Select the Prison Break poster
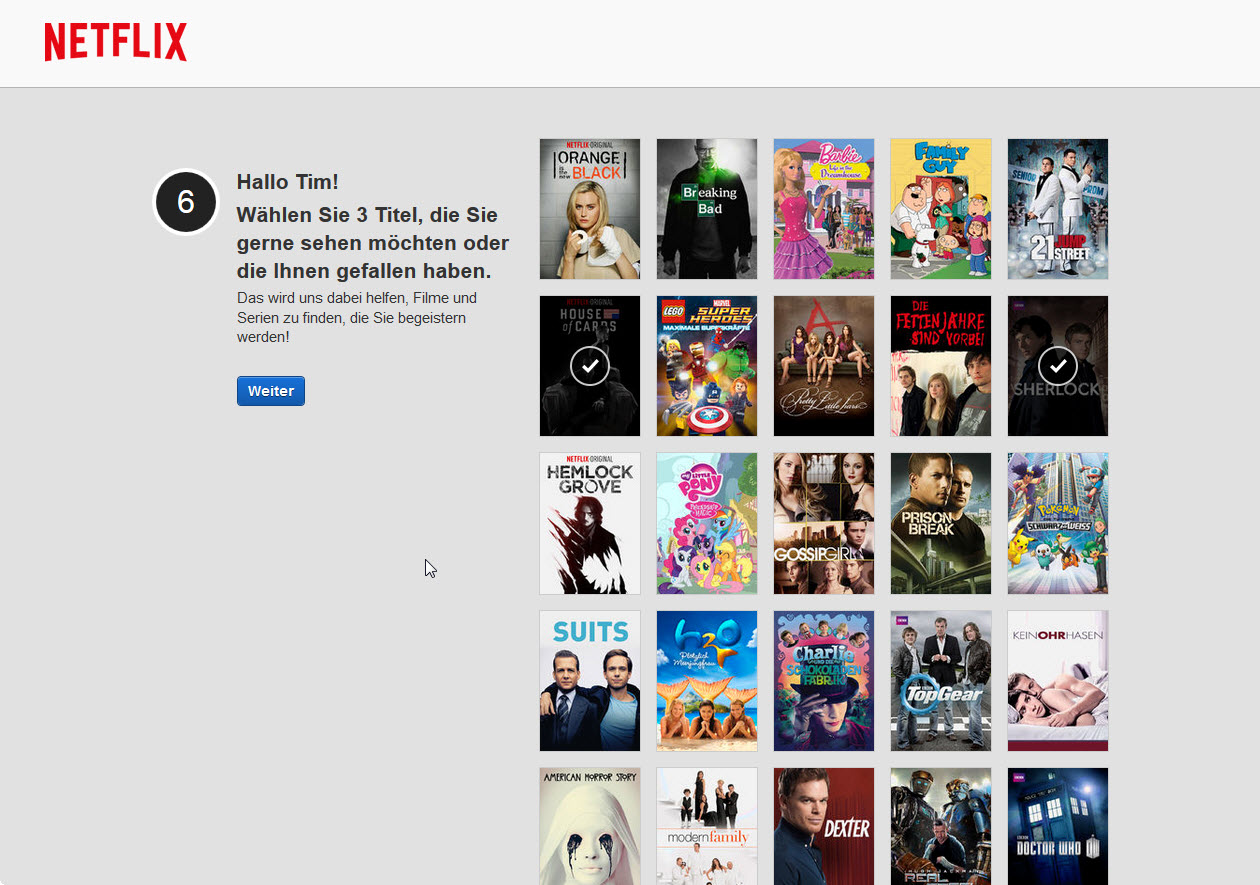The height and width of the screenshot is (885, 1260). 940,522
